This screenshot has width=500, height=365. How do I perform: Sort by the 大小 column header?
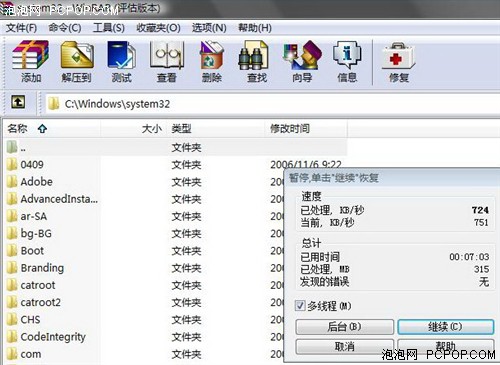[134, 129]
